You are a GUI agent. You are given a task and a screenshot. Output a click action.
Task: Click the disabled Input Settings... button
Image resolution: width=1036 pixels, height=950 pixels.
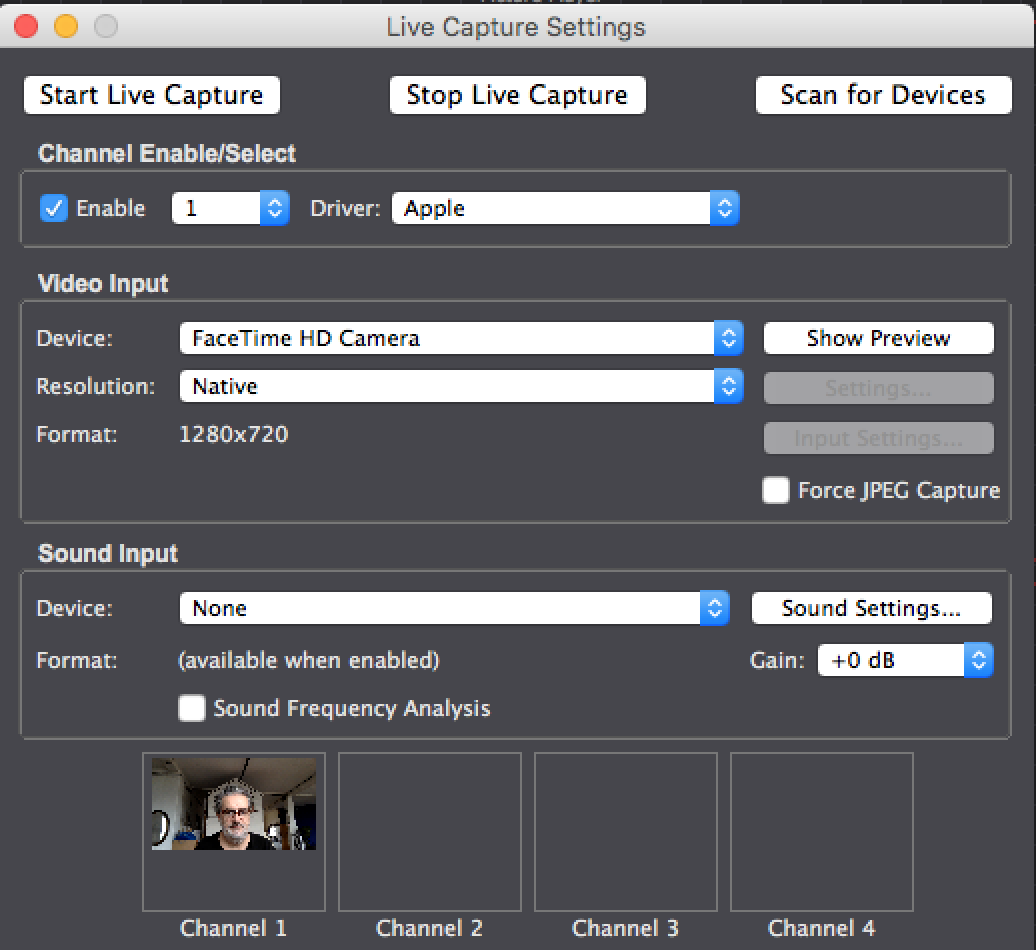click(x=879, y=438)
